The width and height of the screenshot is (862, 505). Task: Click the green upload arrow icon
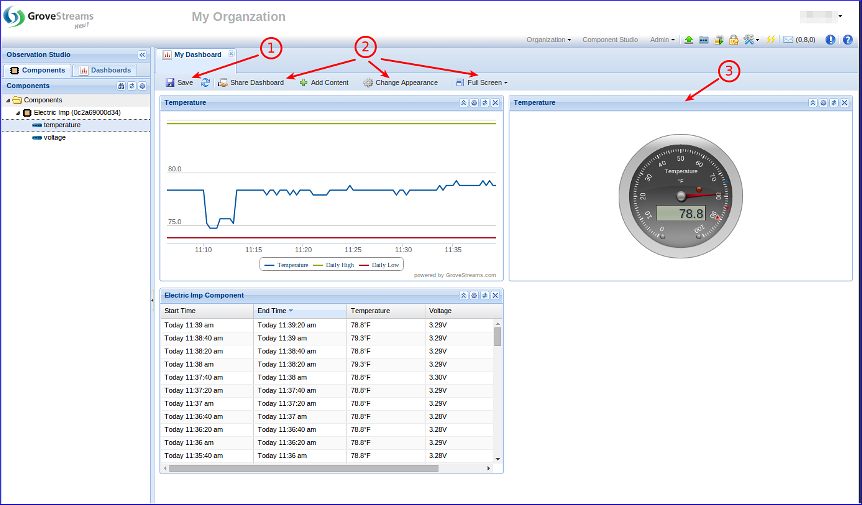coord(689,40)
